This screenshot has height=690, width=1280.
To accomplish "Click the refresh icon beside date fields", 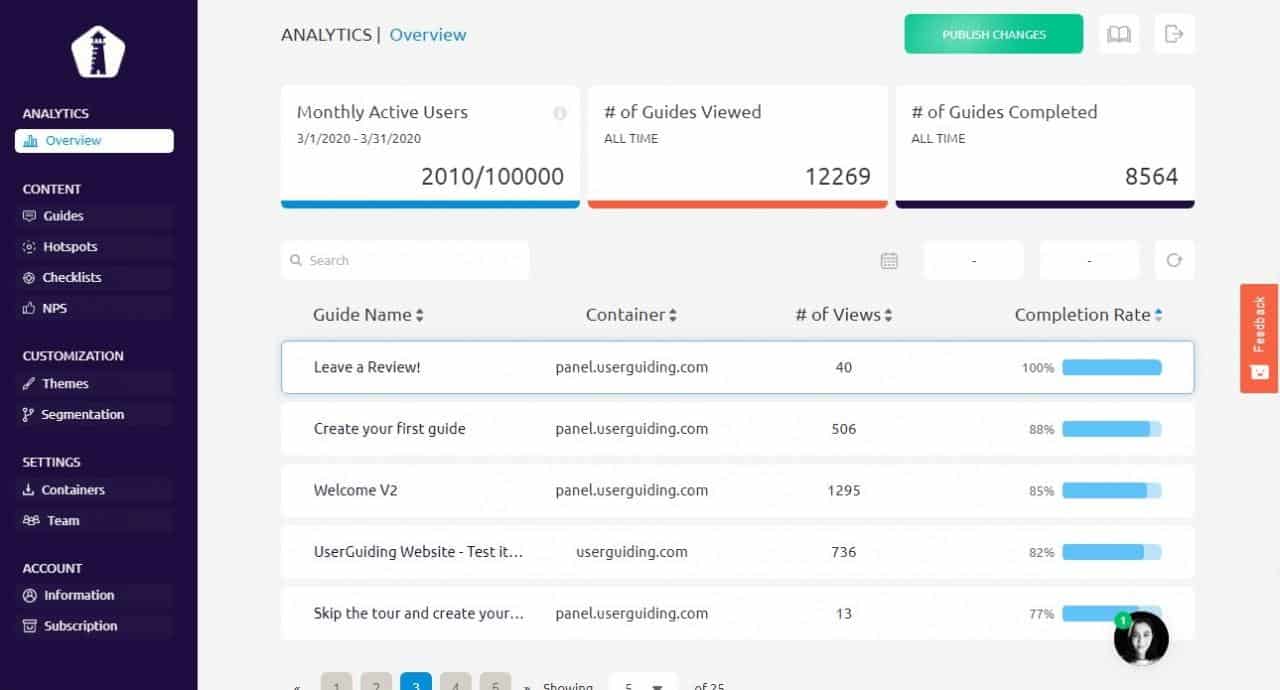I will 1175,260.
